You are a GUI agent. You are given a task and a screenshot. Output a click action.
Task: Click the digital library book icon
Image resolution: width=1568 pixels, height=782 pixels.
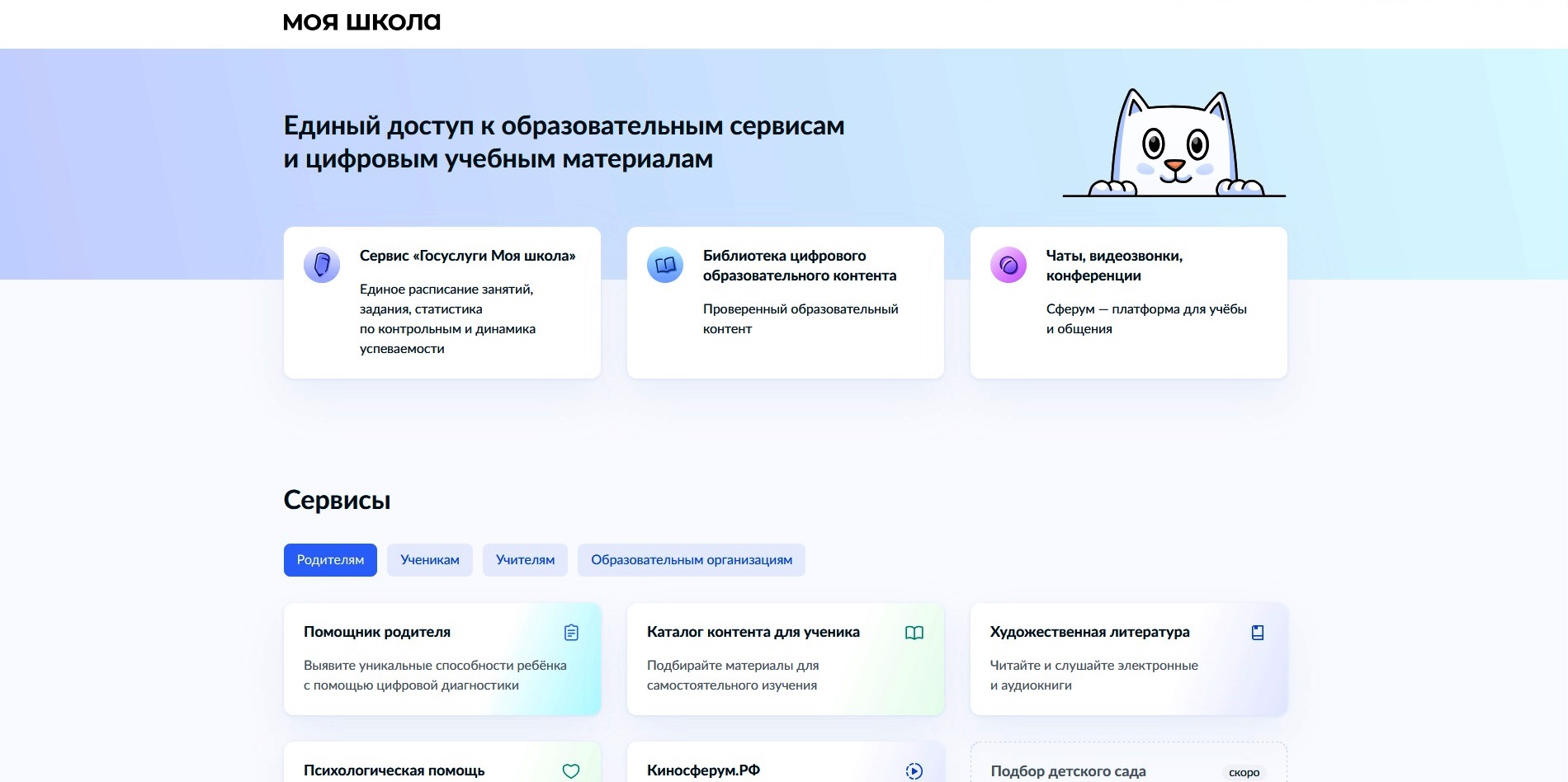665,265
